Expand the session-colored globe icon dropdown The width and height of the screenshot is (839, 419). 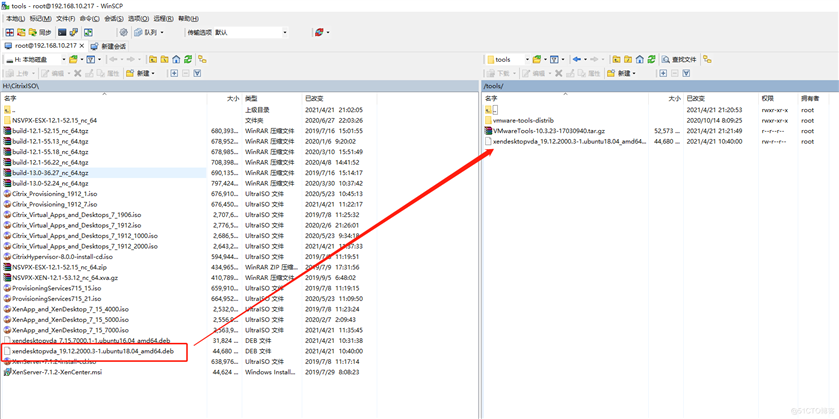coord(327,33)
